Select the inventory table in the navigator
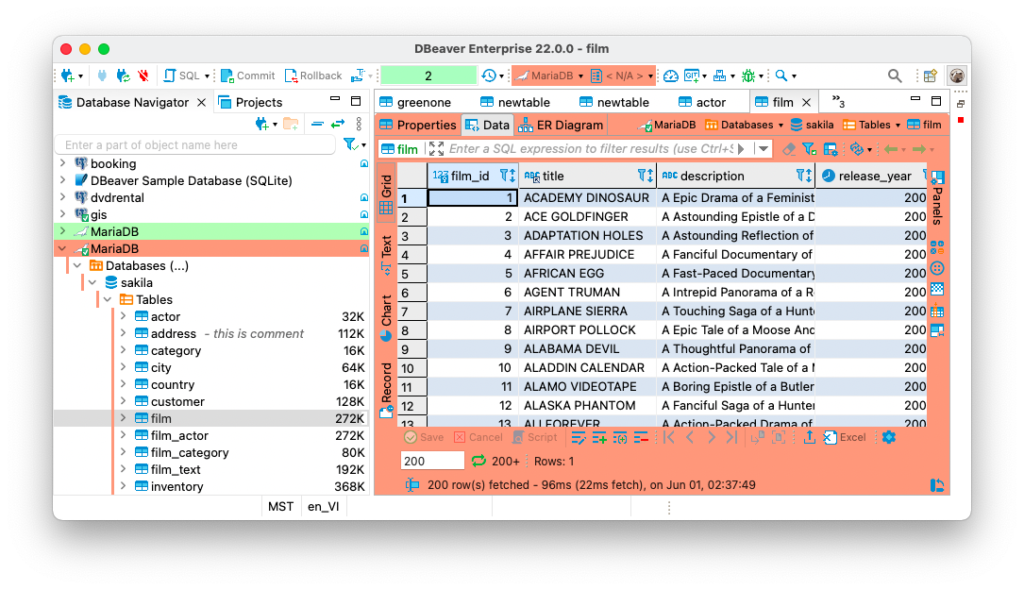The height and width of the screenshot is (590, 1024). click(212, 487)
